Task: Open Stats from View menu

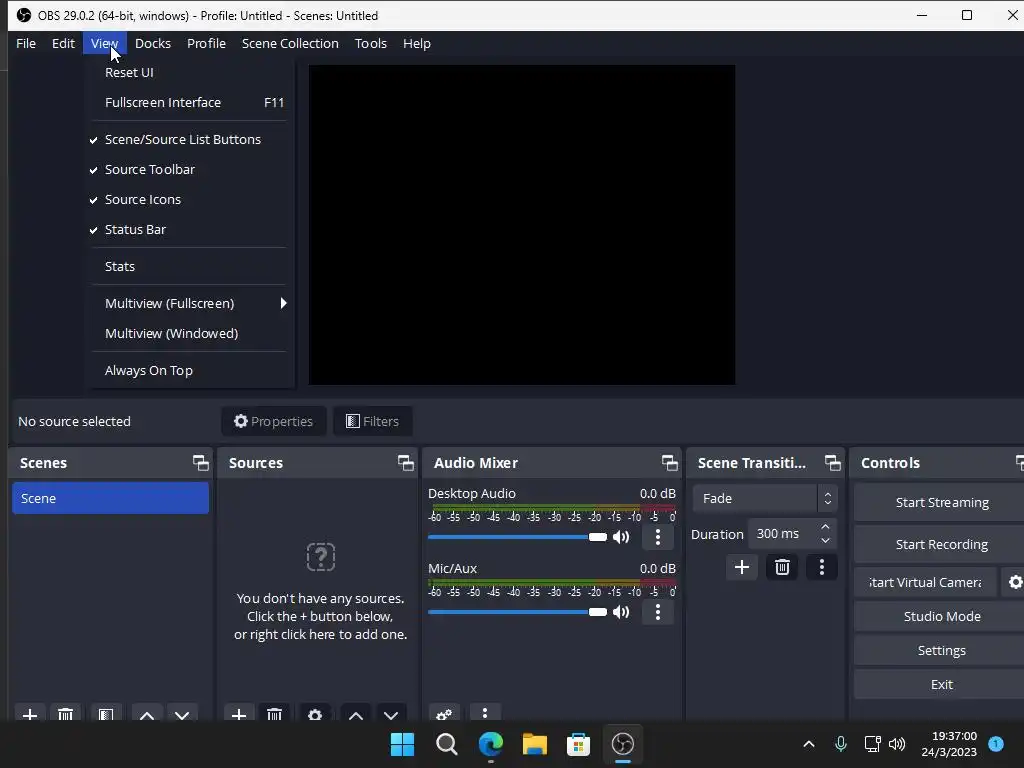Action: pos(189,266)
